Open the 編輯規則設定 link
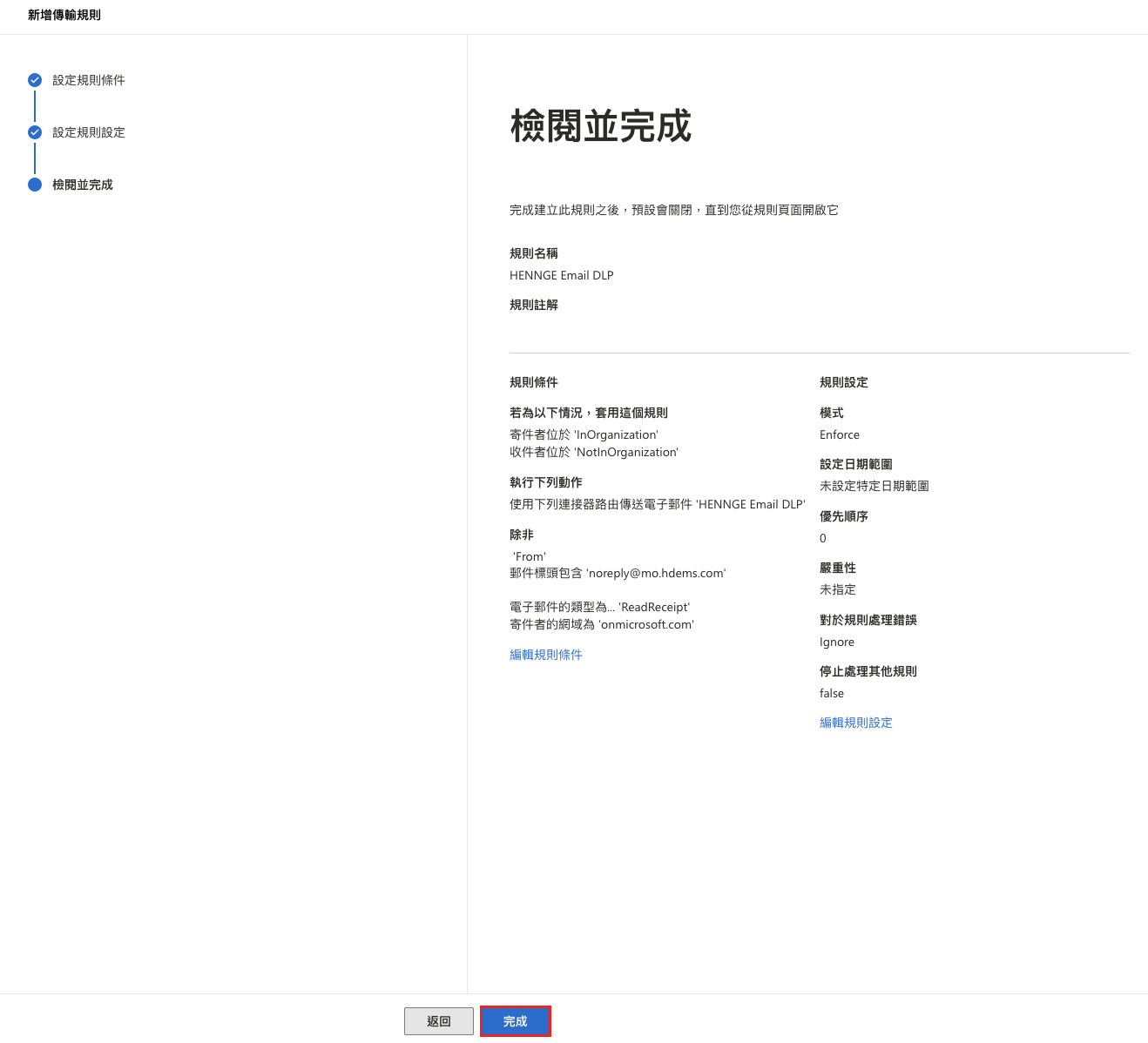 click(856, 723)
